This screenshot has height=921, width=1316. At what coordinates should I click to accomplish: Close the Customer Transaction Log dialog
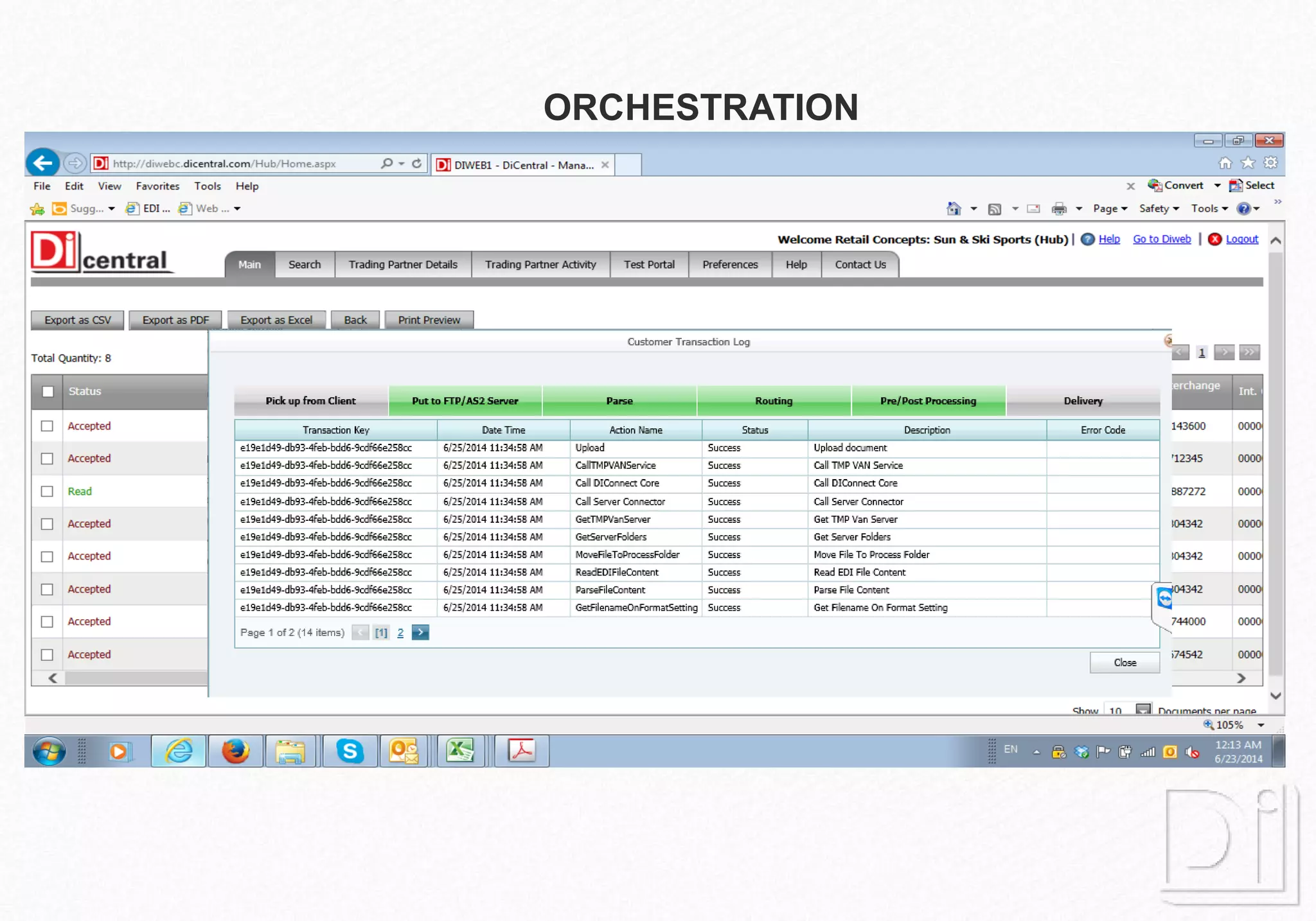(x=1125, y=663)
